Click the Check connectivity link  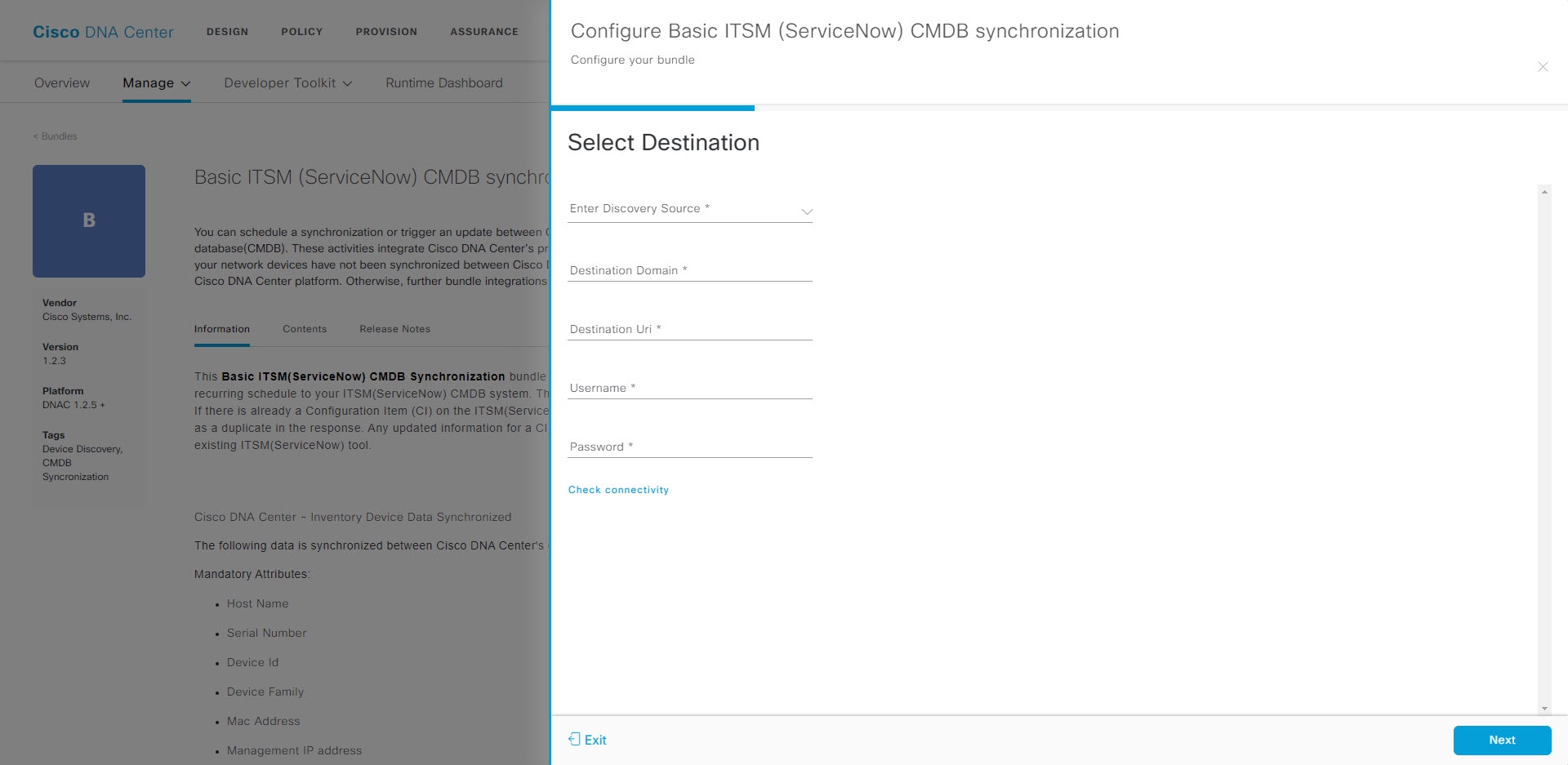618,490
